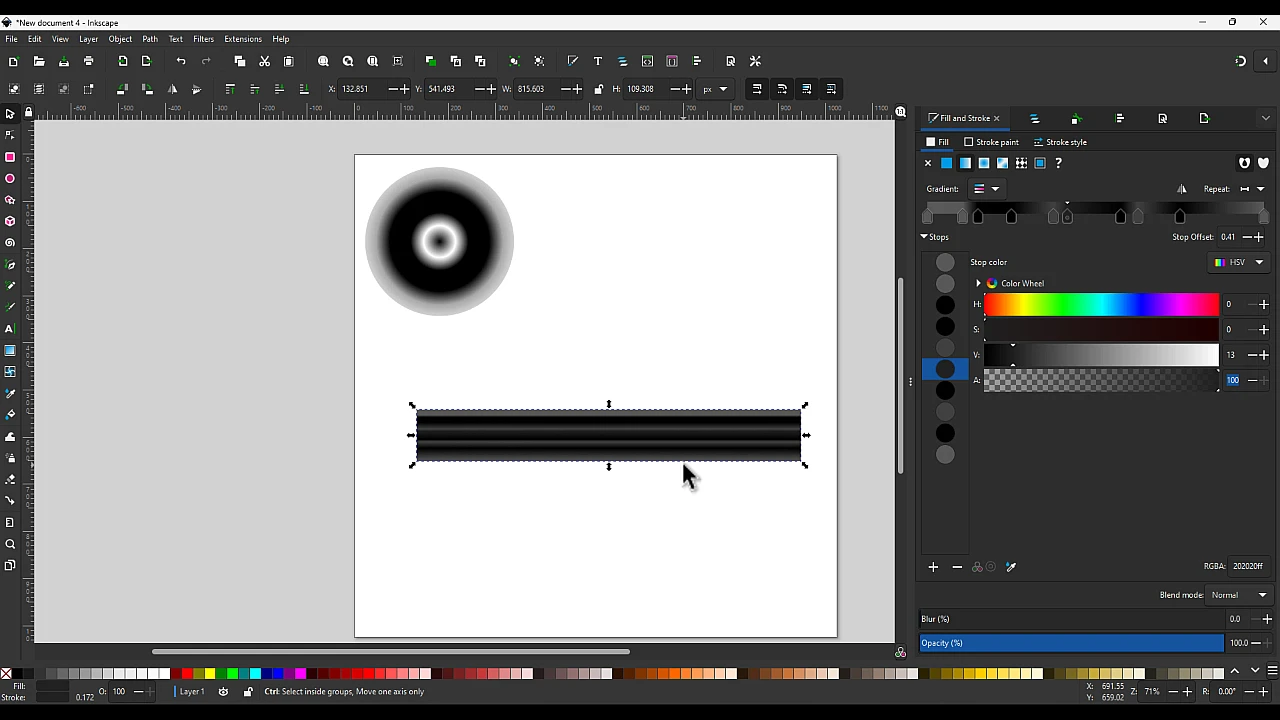Viewport: 1280px width, 720px height.
Task: Open the Text and Font dialog icon
Action: pyautogui.click(x=598, y=62)
